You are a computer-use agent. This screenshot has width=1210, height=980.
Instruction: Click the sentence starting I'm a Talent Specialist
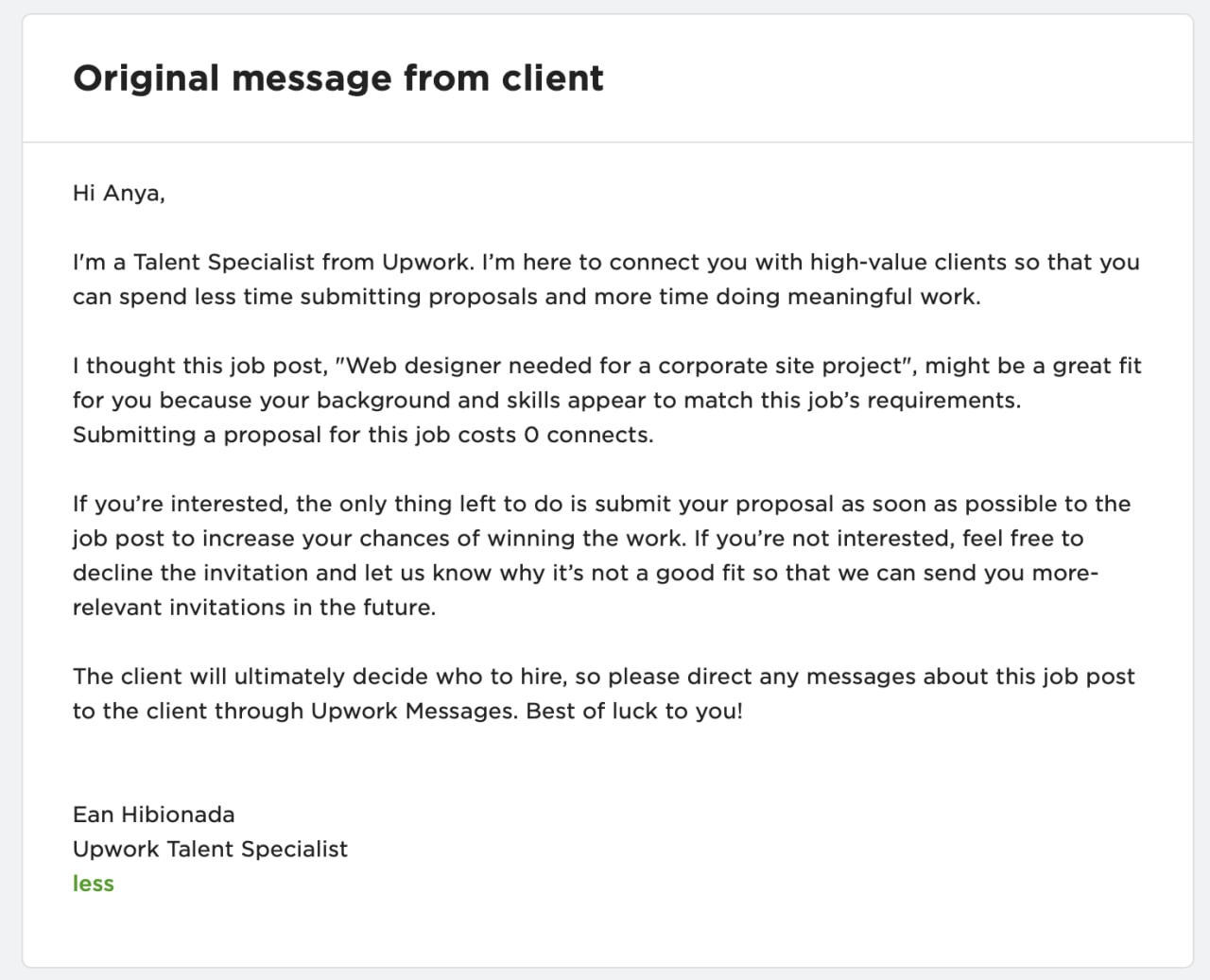click(606, 280)
